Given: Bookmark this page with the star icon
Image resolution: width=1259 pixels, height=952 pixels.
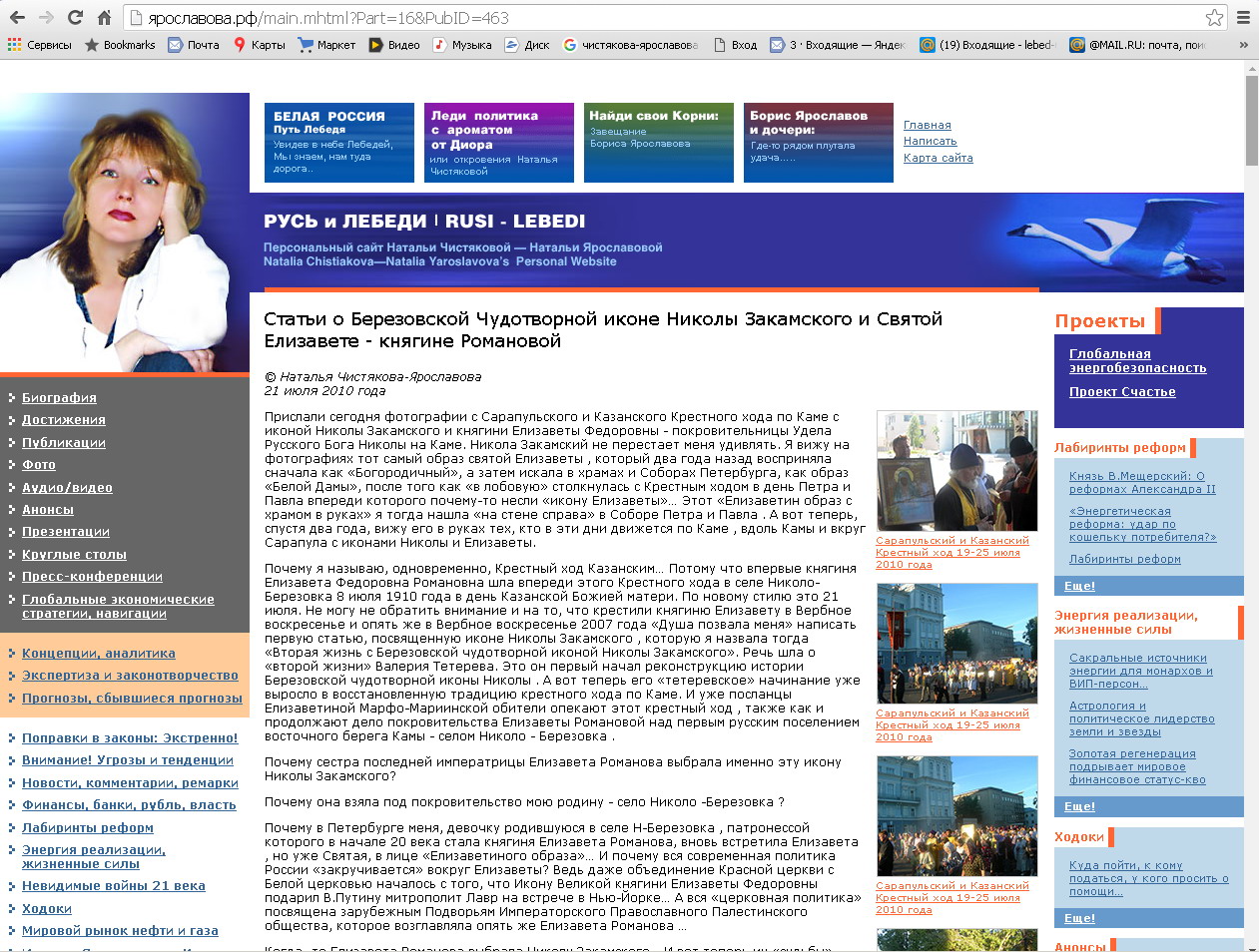Looking at the screenshot, I should (1214, 17).
